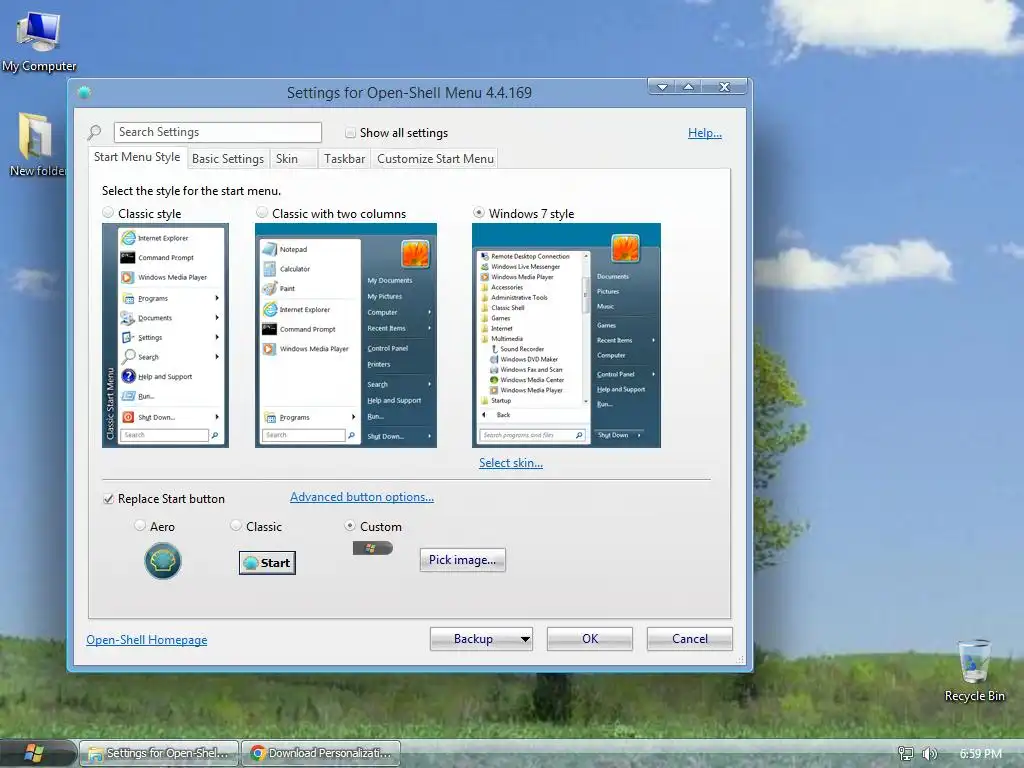Switch to the Basic Settings tab
Image resolution: width=1024 pixels, height=768 pixels.
[x=228, y=159]
